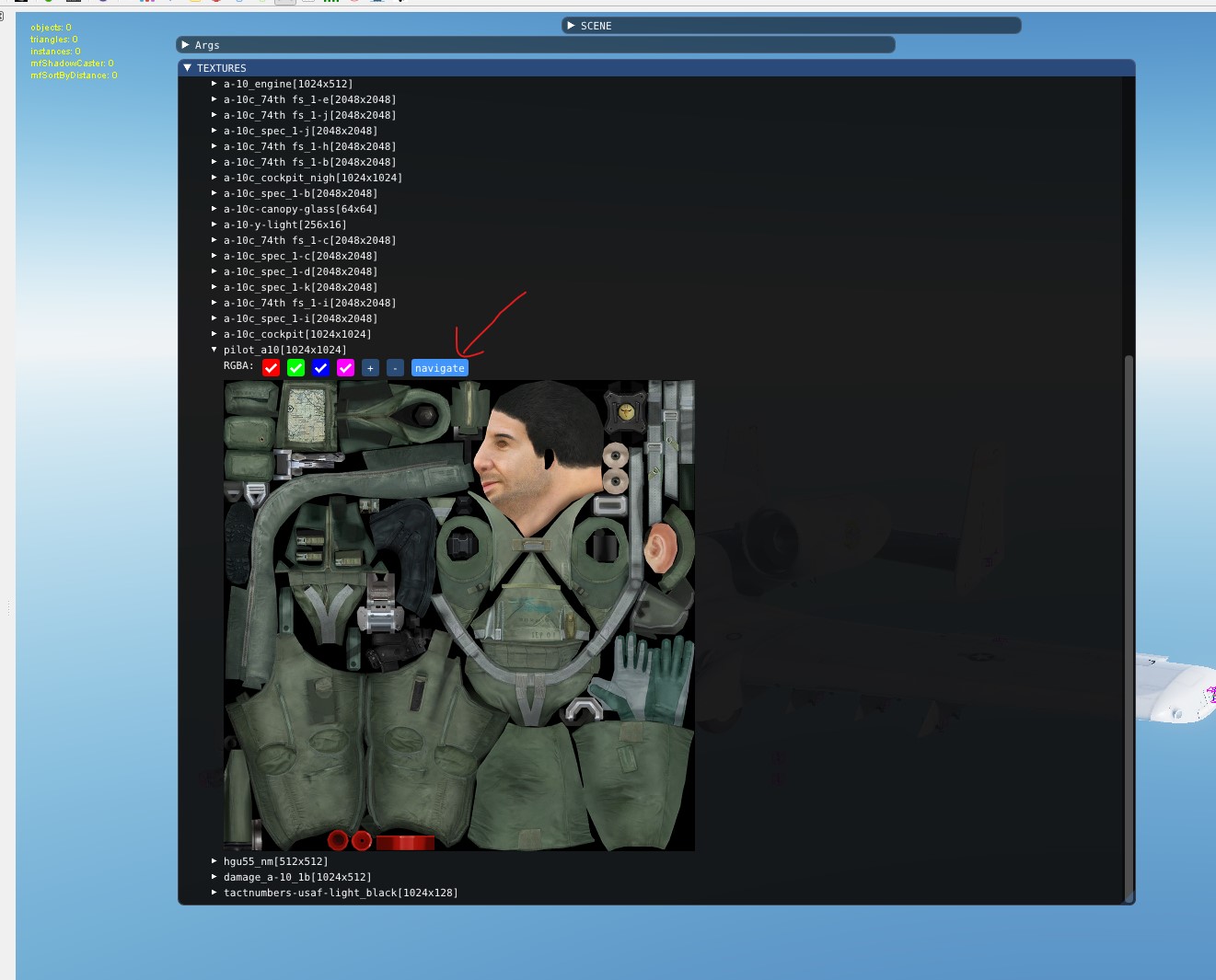This screenshot has height=980, width=1216.
Task: Click the pilot_a10 texture preview image
Action: pyautogui.click(x=459, y=616)
